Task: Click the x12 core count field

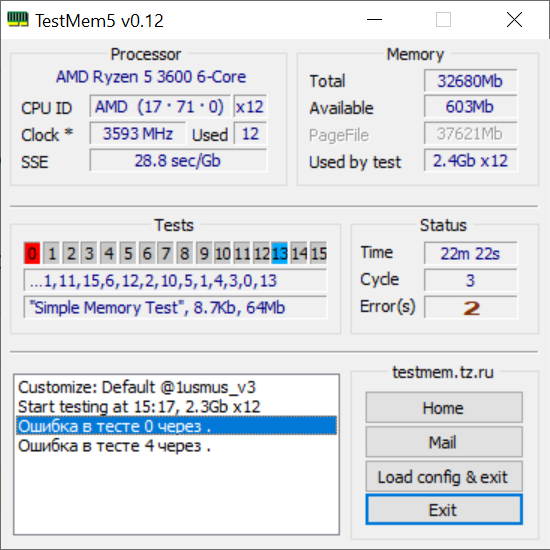Action: pos(250,106)
